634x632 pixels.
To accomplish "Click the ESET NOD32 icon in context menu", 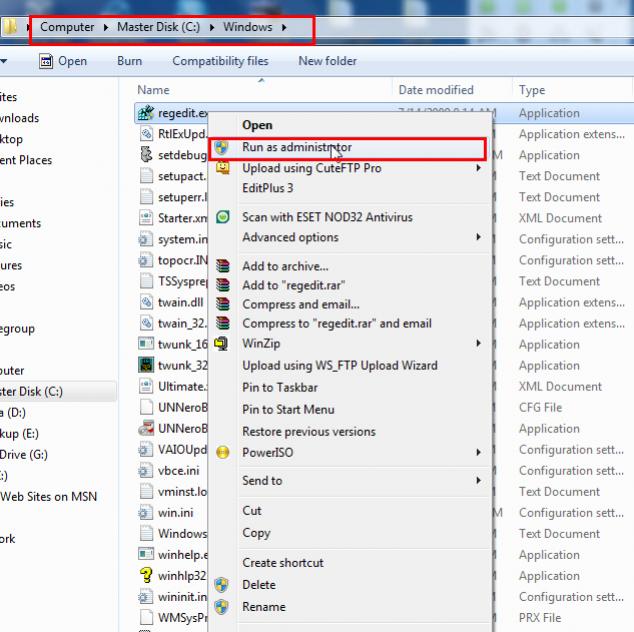I will pos(223,217).
